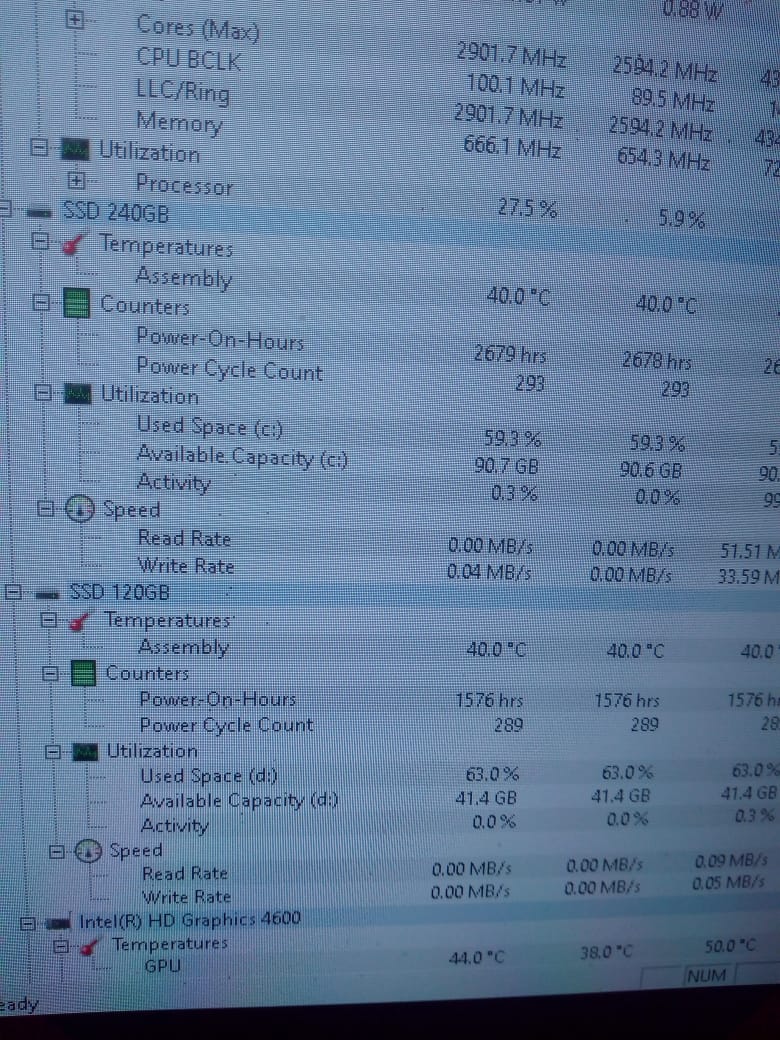Click green counters icon under SSD 240GB
The image size is (780, 1040).
click(x=76, y=304)
